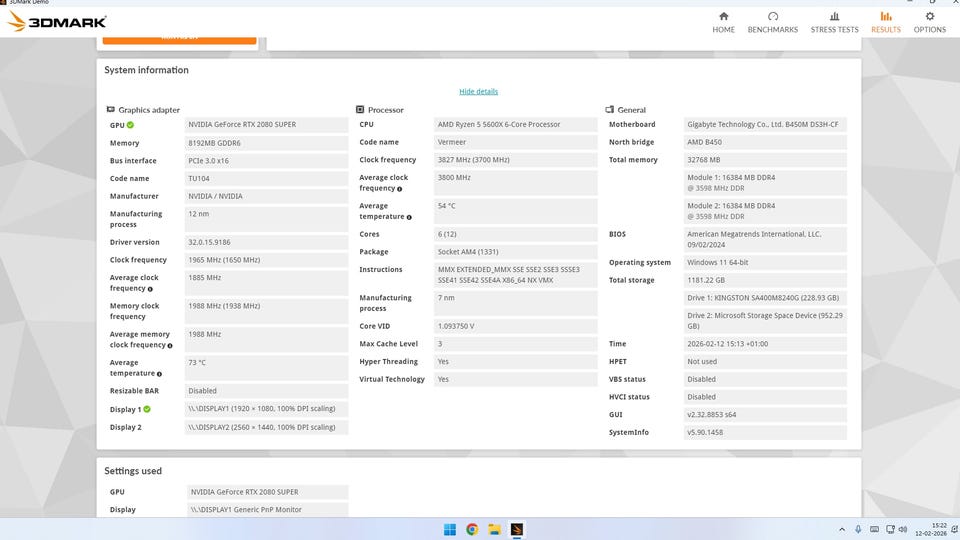Viewport: 960px width, 540px height.
Task: Select Drive 1 KINGSTON SA400M8240G entry
Action: [765, 298]
